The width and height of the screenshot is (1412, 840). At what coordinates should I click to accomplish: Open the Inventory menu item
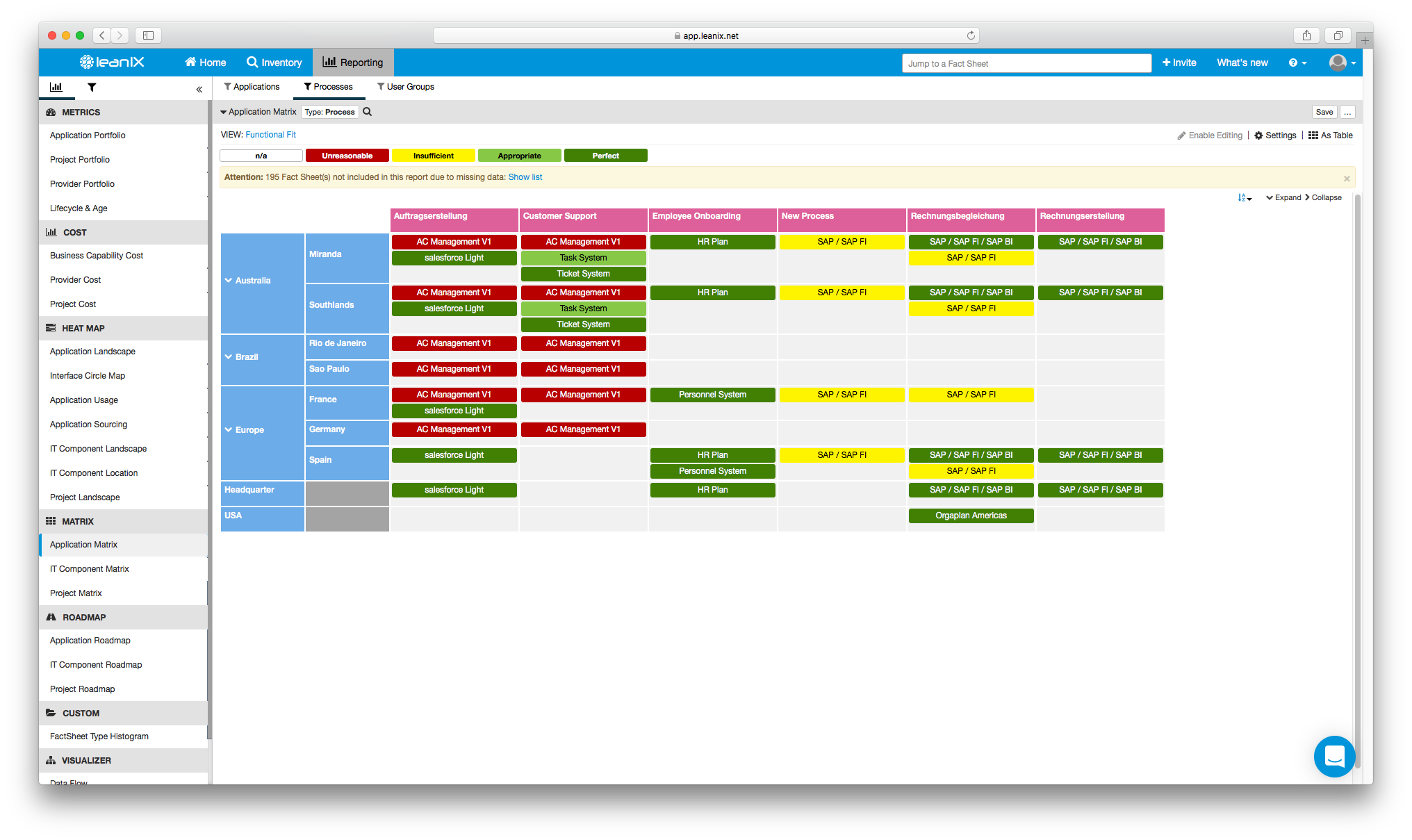(274, 63)
